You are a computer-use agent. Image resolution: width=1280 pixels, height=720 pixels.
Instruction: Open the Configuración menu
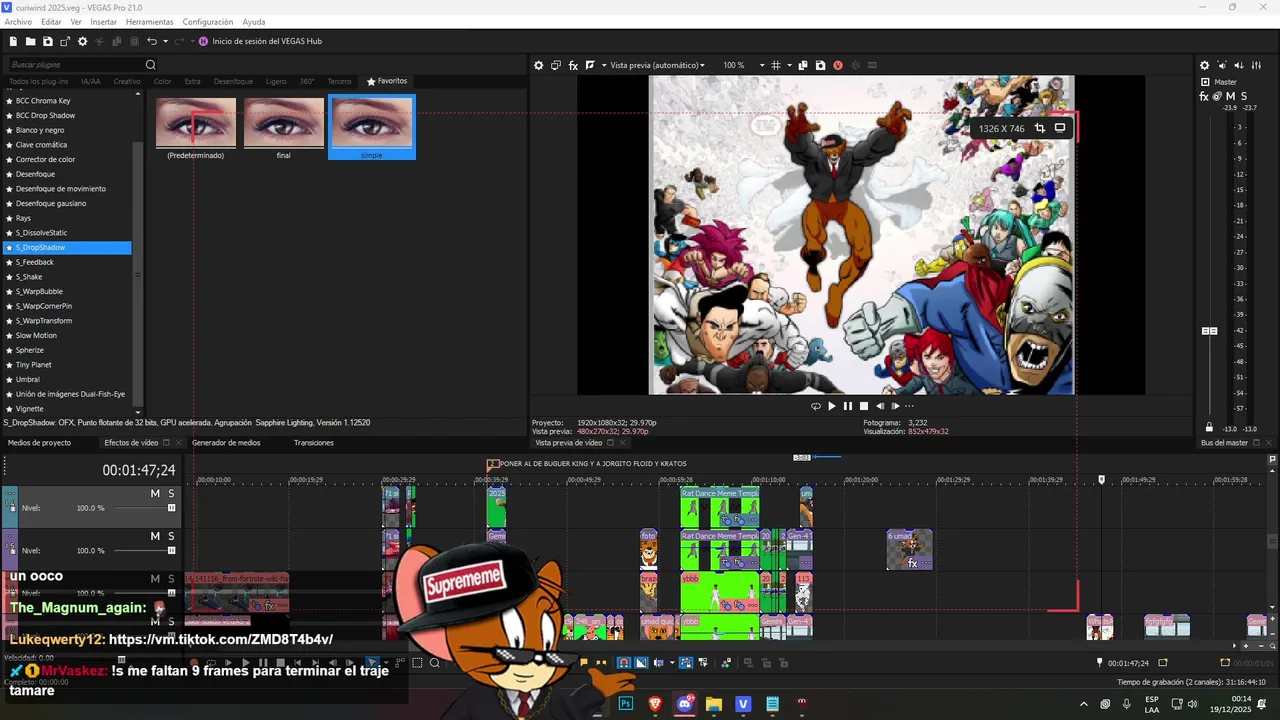[208, 21]
